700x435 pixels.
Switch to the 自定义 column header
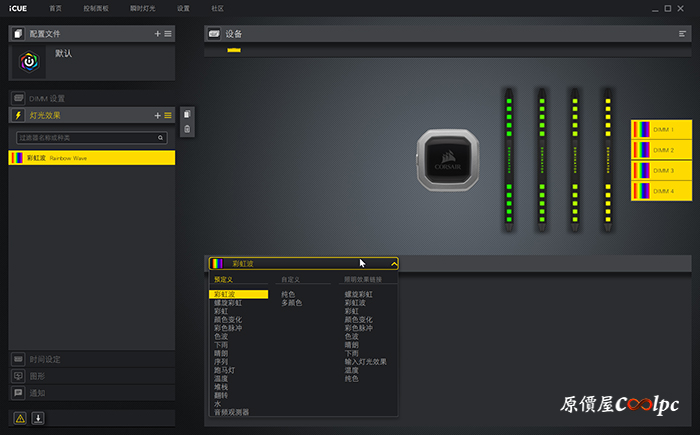[291, 280]
